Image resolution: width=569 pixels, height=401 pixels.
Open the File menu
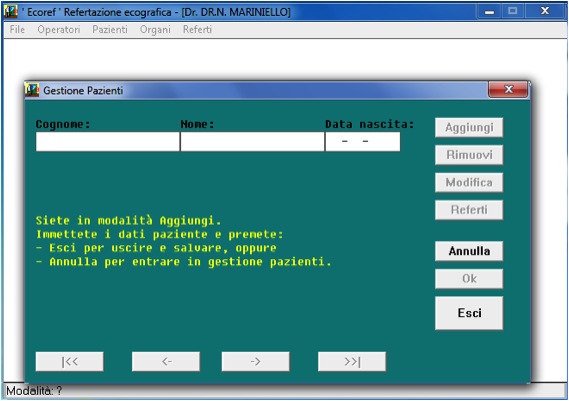tap(17, 29)
